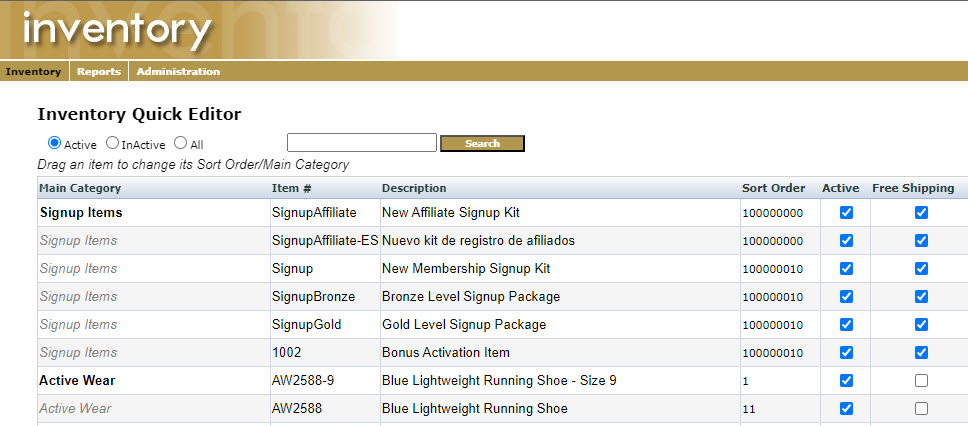Click the Main Category column header
Viewport: 968px width, 426px height.
tap(80, 188)
